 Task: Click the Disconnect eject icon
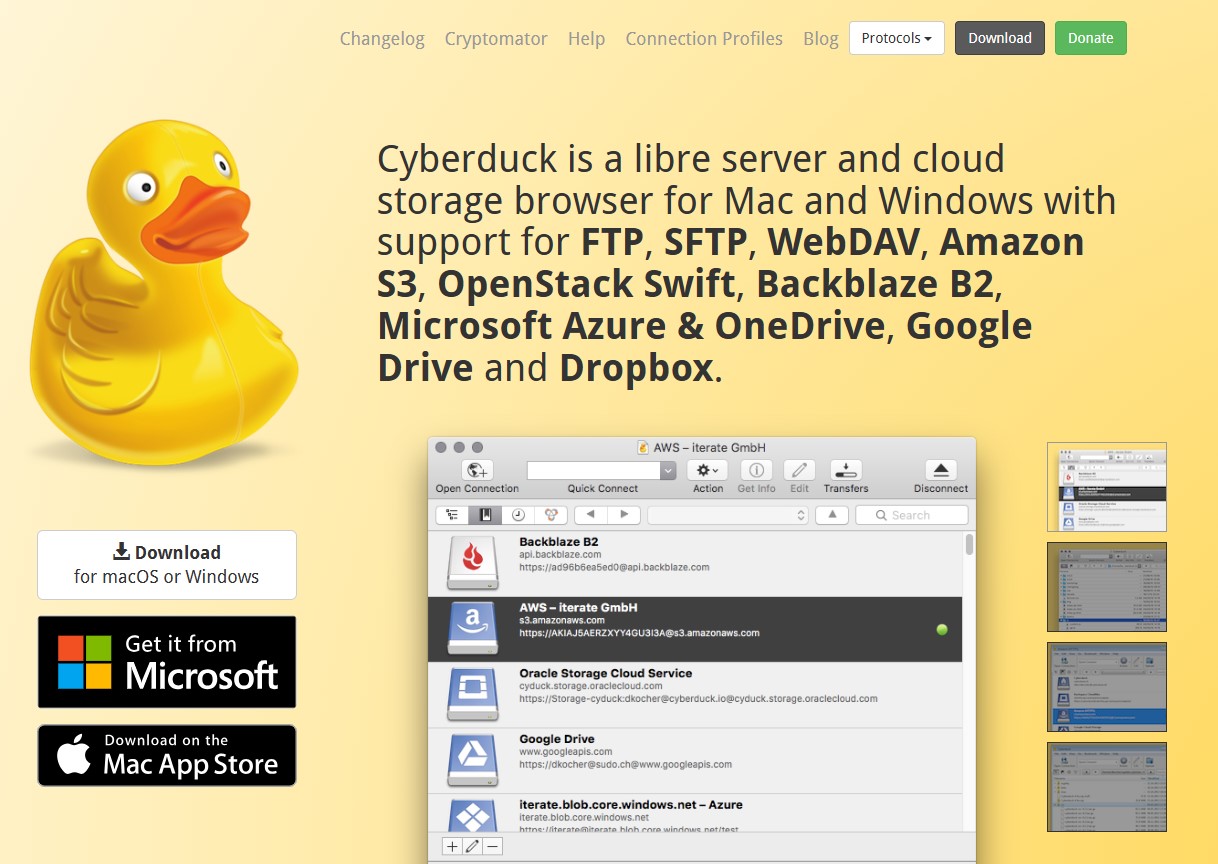(941, 470)
